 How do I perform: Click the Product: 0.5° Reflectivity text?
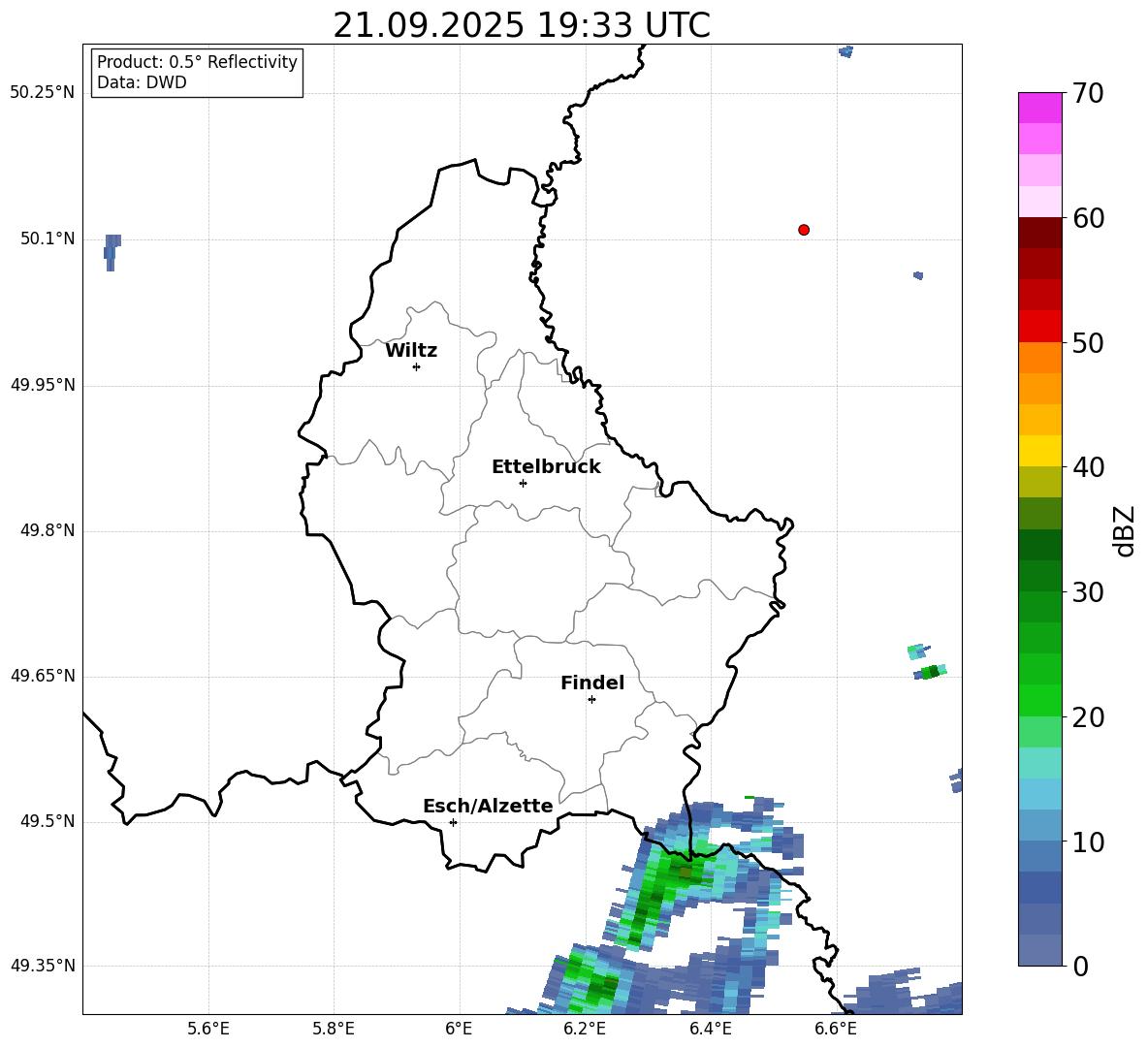tap(197, 62)
